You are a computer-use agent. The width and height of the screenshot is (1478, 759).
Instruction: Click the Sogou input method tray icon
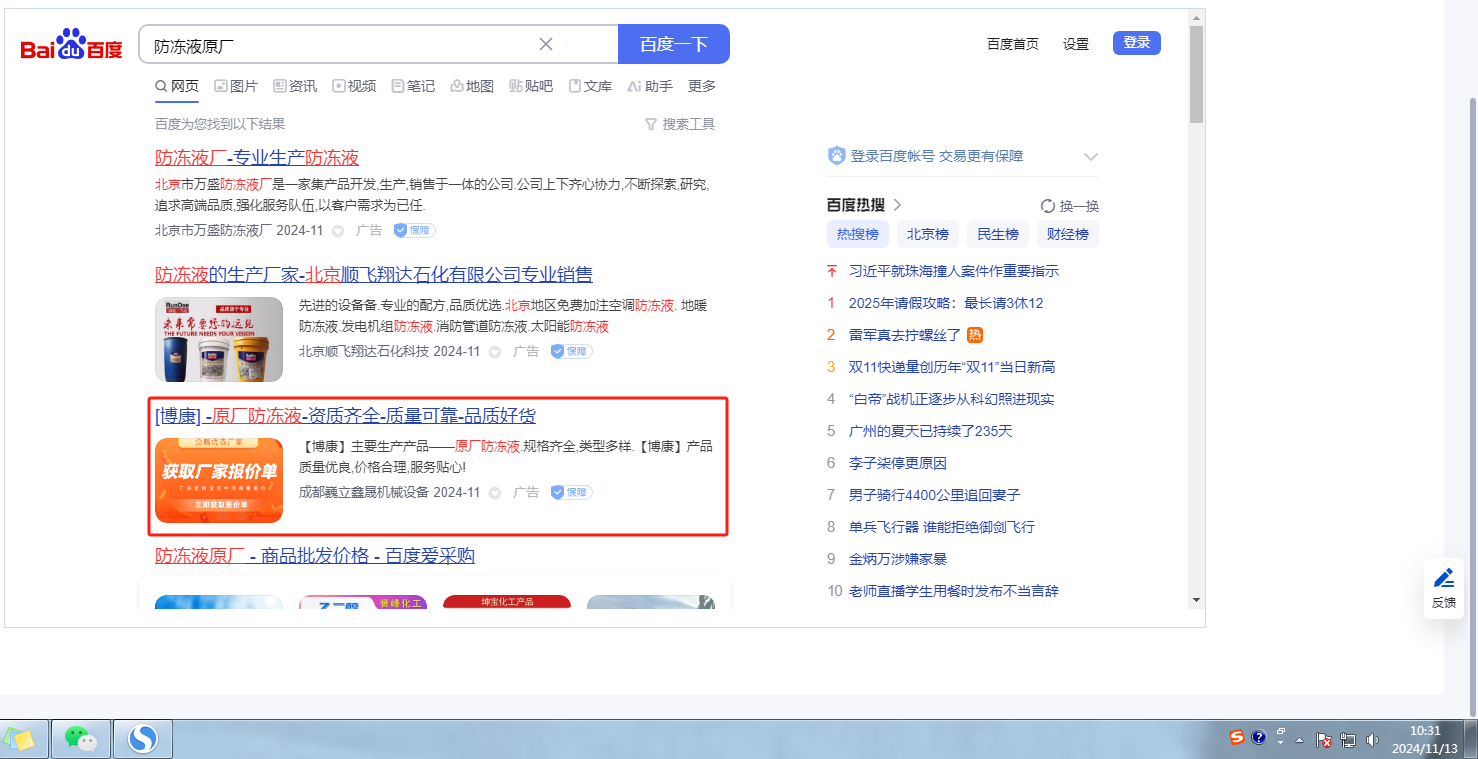[x=1237, y=738]
